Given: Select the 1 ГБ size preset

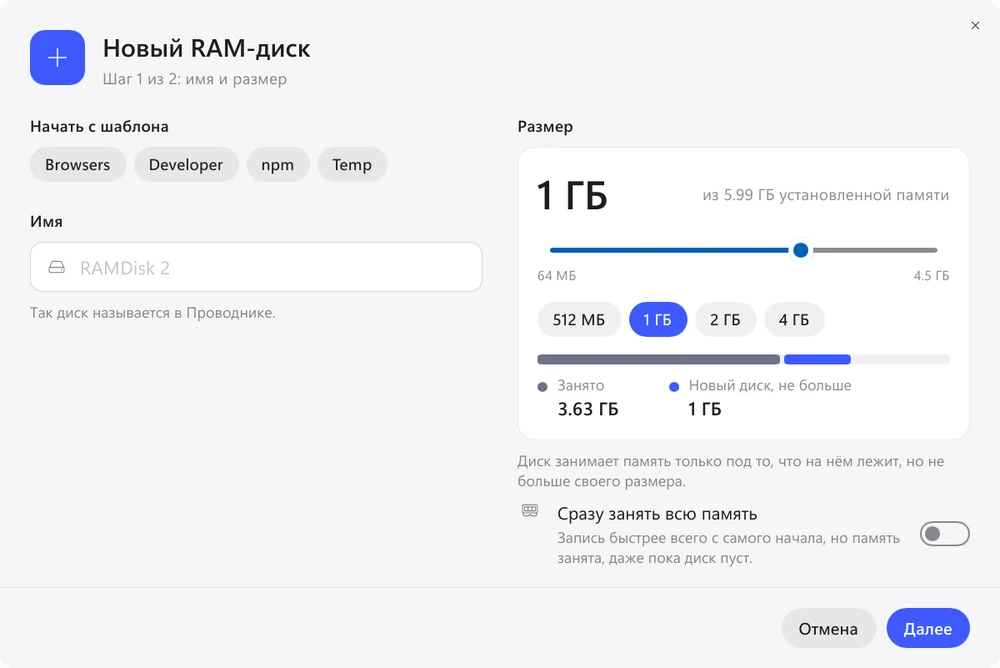Looking at the screenshot, I should 658,320.
